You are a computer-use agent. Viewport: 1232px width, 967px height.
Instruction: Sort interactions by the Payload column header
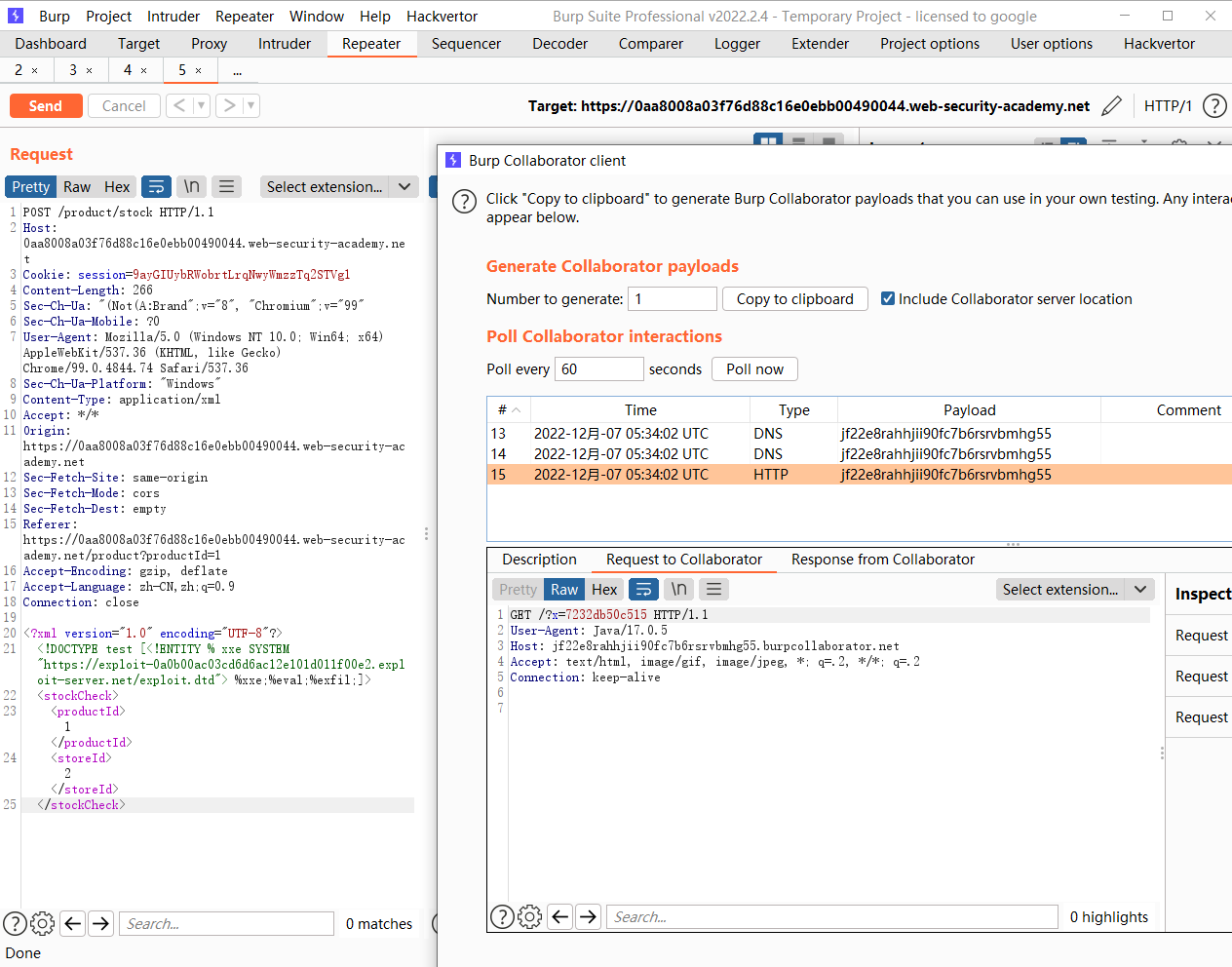click(969, 410)
